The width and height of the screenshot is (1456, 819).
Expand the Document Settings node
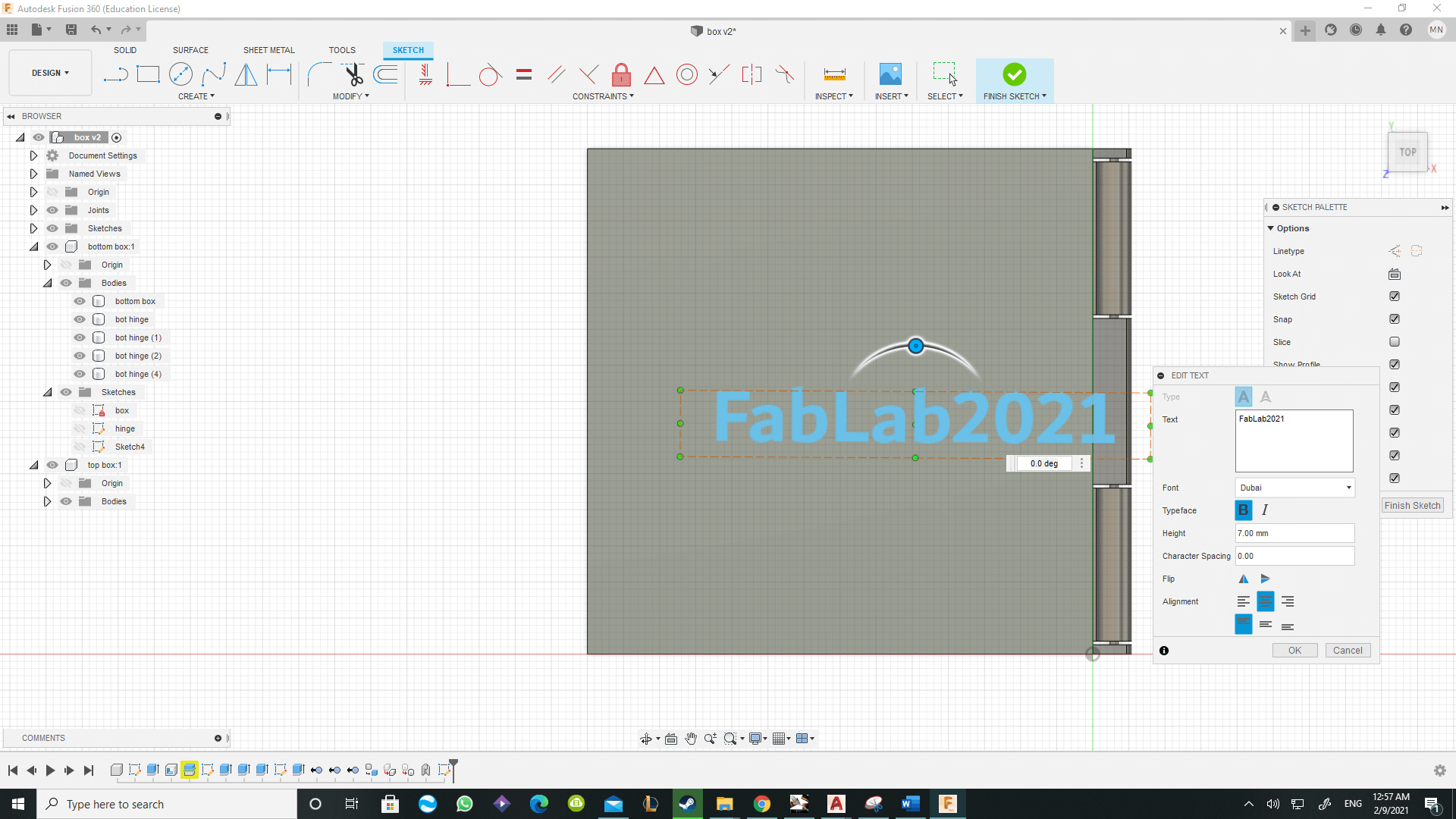pos(33,155)
